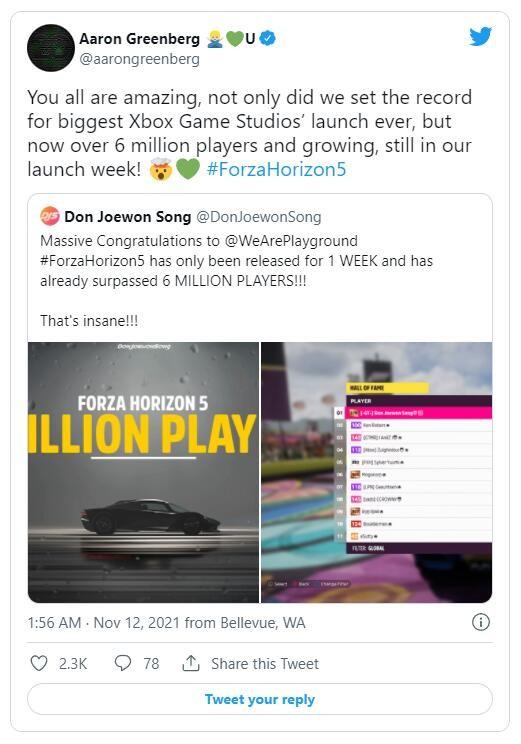Click the @DonJoewonSong handle in quote

[x=259, y=217]
